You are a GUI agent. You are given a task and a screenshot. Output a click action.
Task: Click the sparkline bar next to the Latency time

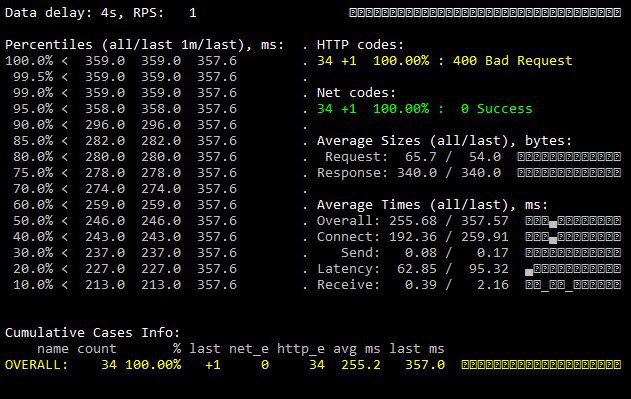click(x=573, y=269)
